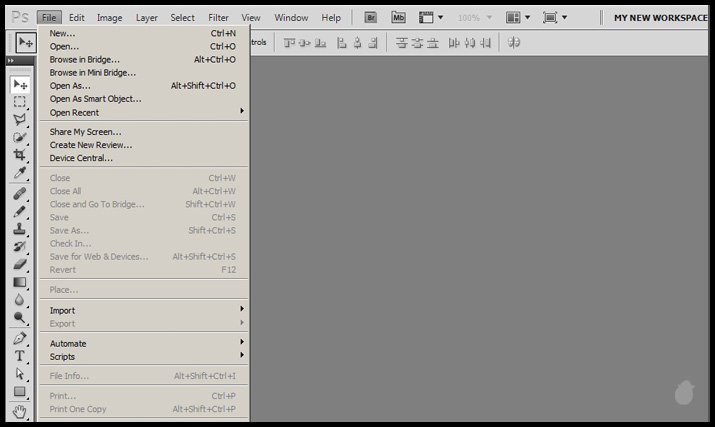Viewport: 715px width, 427px height.
Task: Open the Screen Mode dropdown
Action: point(554,18)
